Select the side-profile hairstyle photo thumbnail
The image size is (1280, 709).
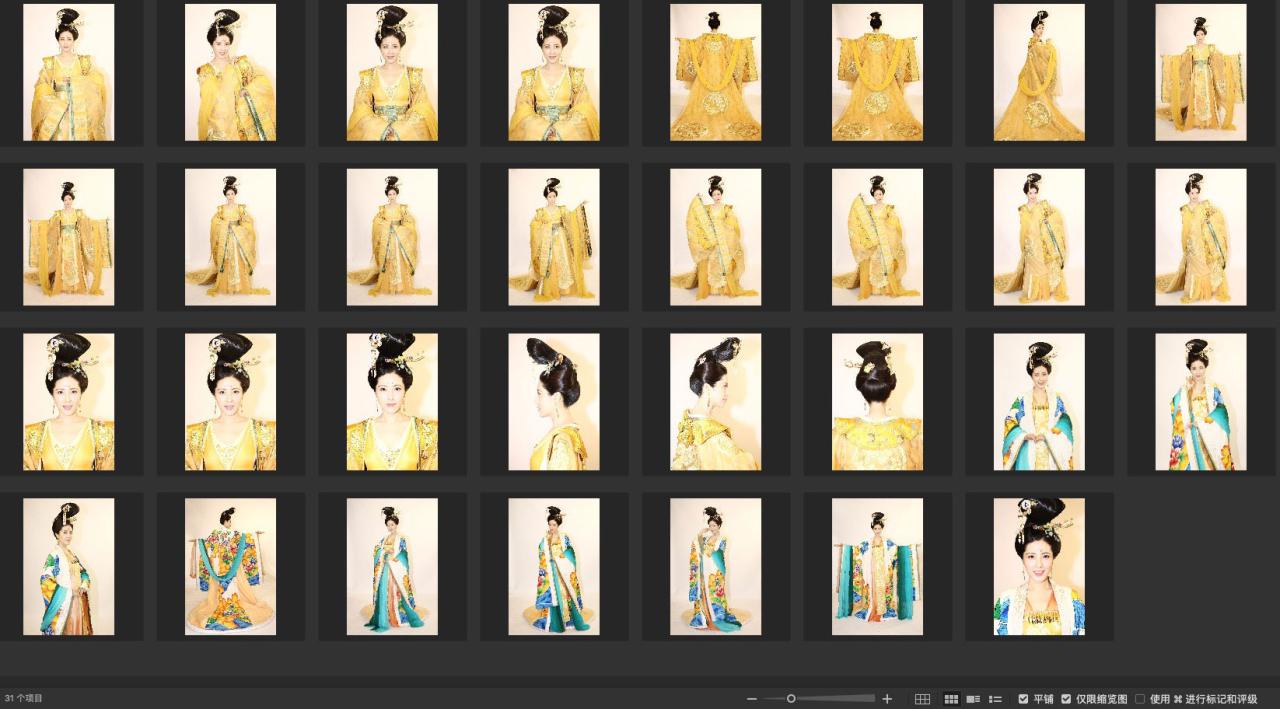click(x=554, y=402)
